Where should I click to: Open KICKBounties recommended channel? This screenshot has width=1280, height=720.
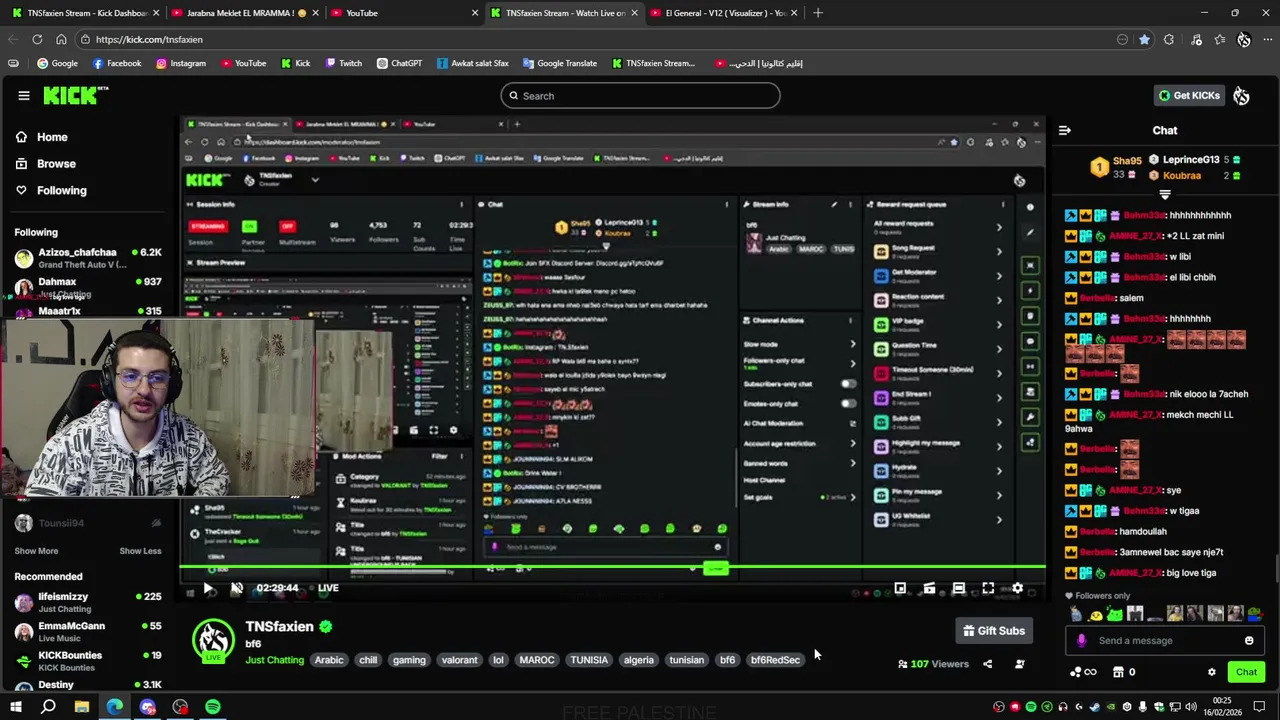click(x=88, y=660)
